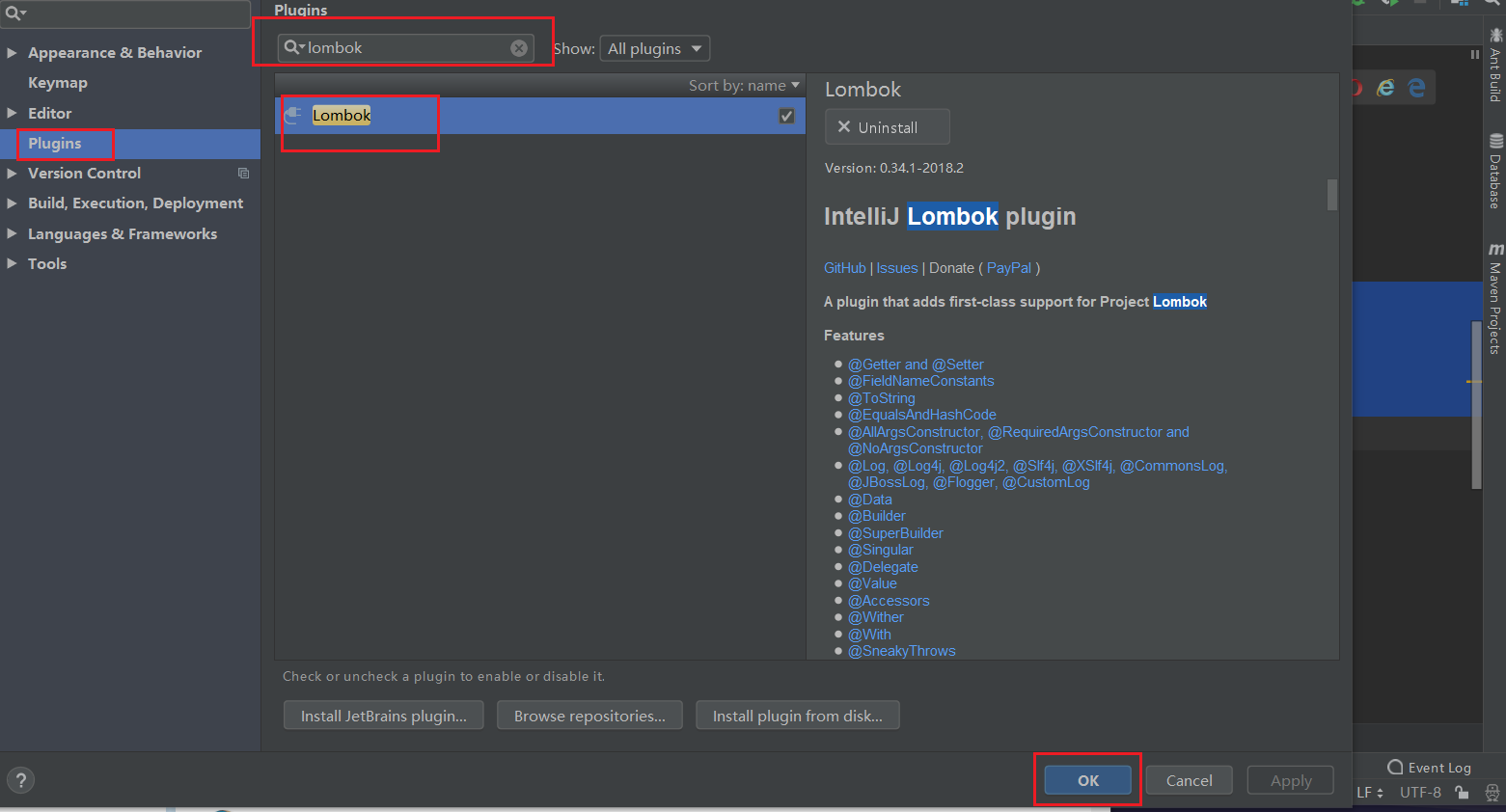Open Maven Projects tool window
This screenshot has height=812, width=1506.
[1495, 299]
